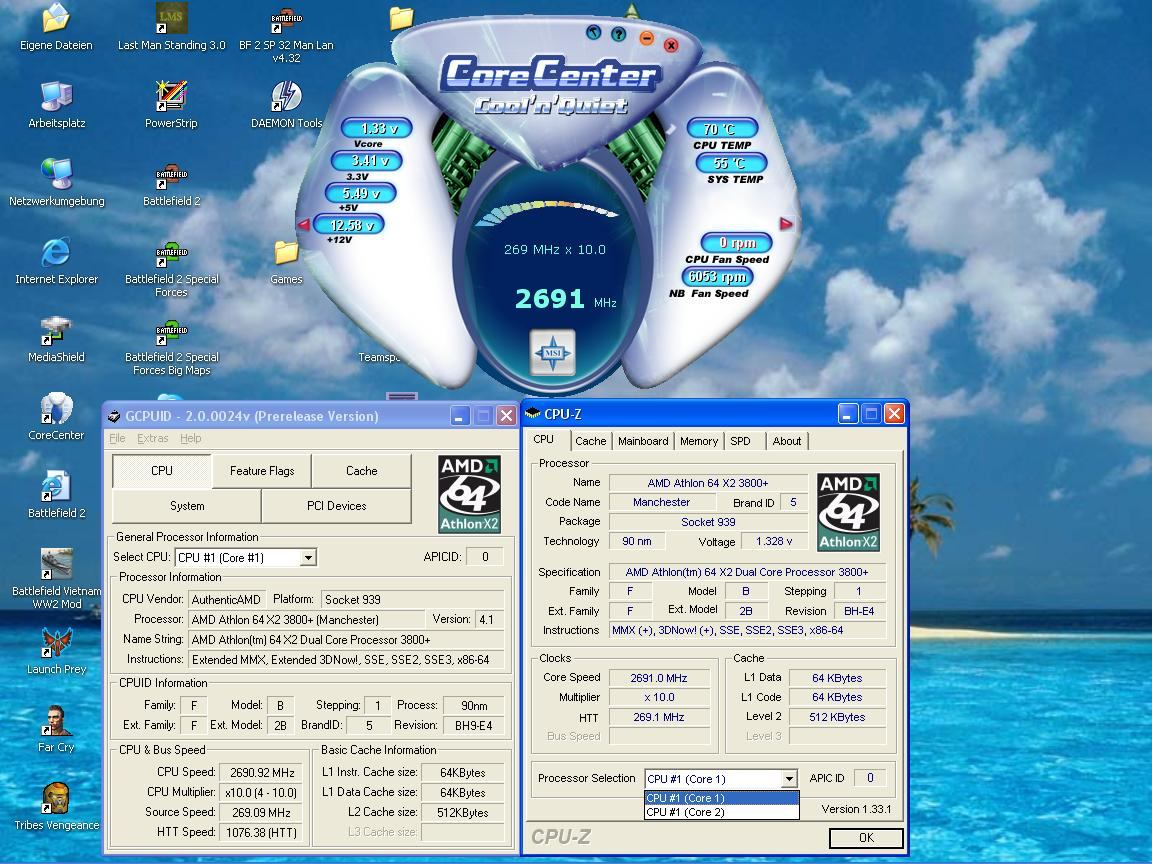
Task: Click AMD Athlon X2 logo in CPU-Z
Action: point(849,512)
